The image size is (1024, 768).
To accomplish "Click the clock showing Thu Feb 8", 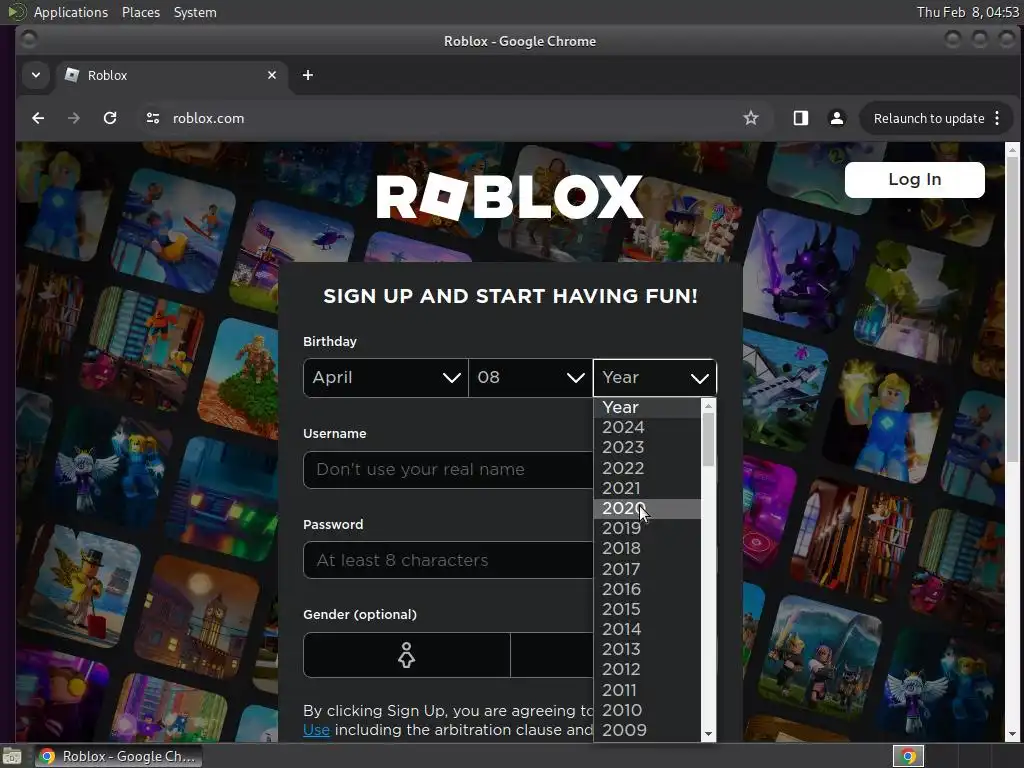I will pos(967,12).
